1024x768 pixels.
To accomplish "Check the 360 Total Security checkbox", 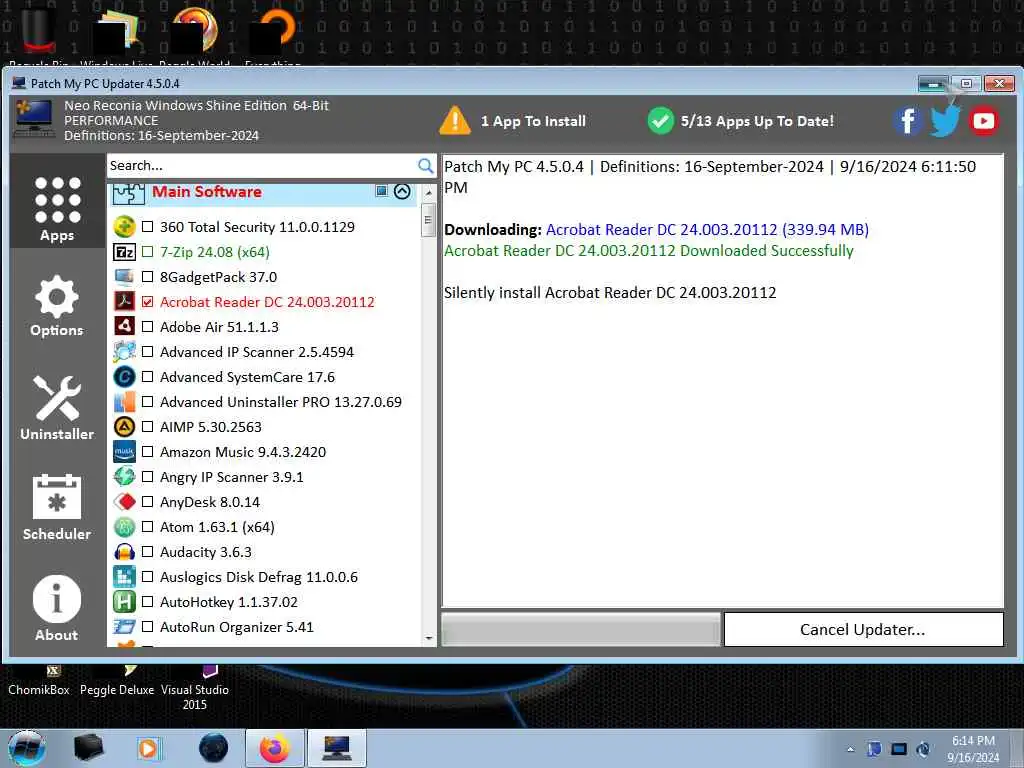I will [x=148, y=227].
